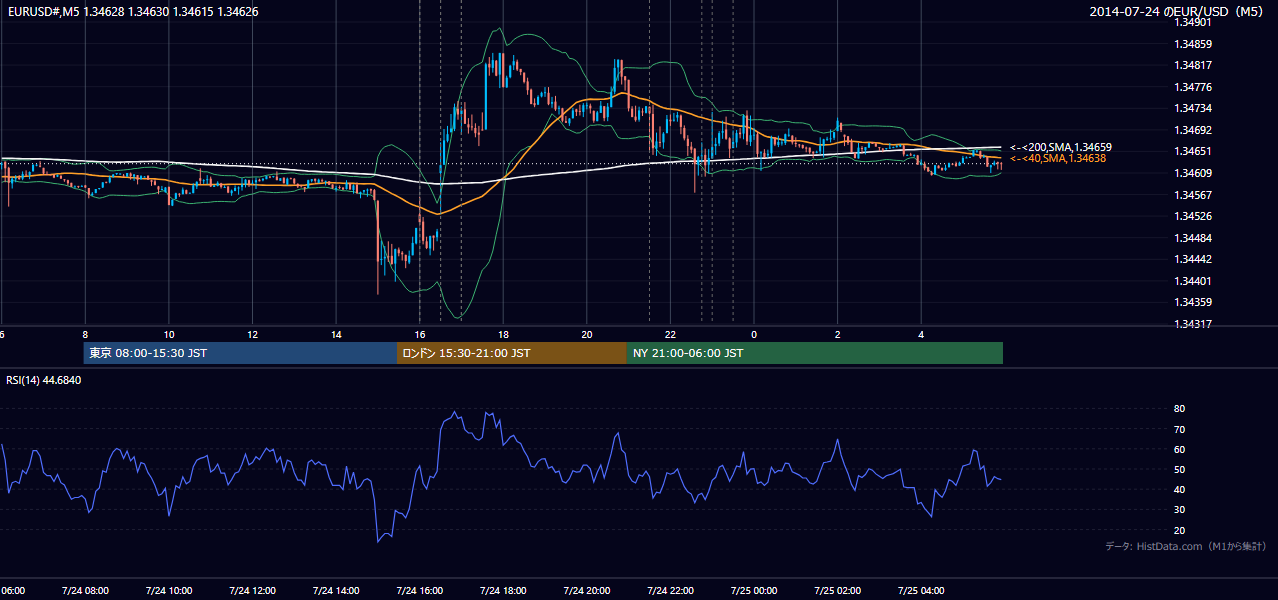Click hour tick 2 under the price chart
This screenshot has height=600, width=1278.
[838, 334]
